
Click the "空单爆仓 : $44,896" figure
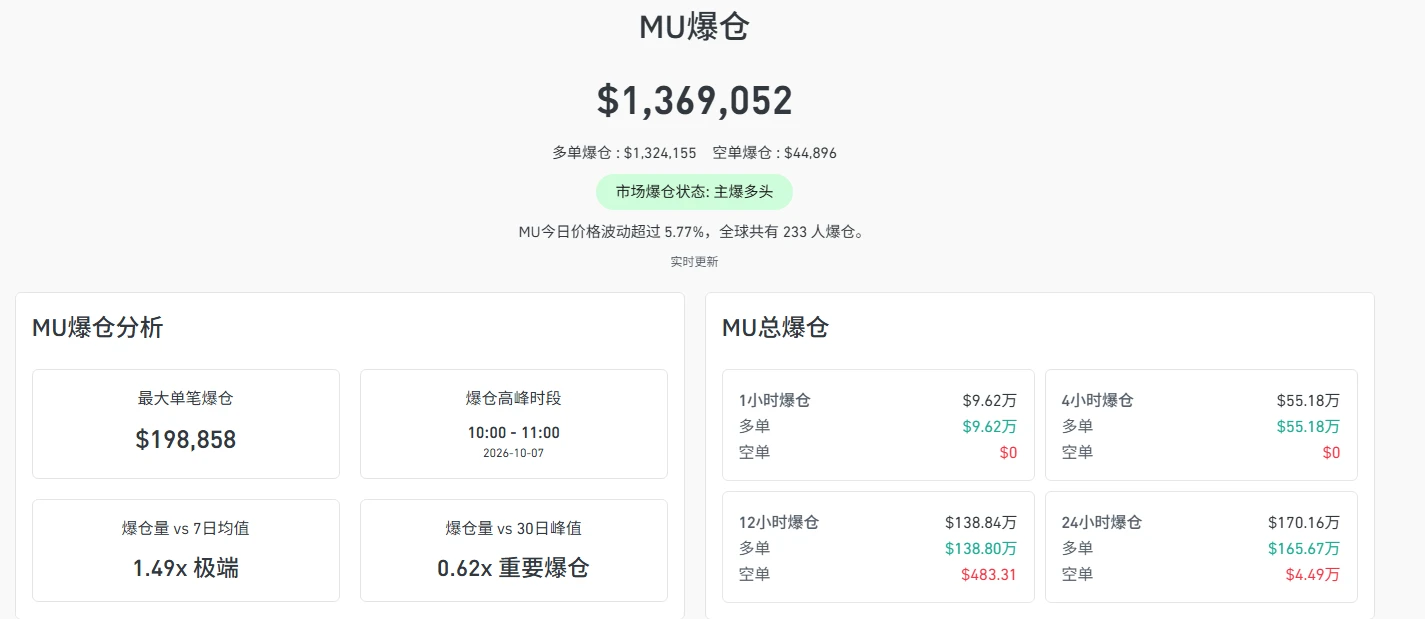click(775, 153)
